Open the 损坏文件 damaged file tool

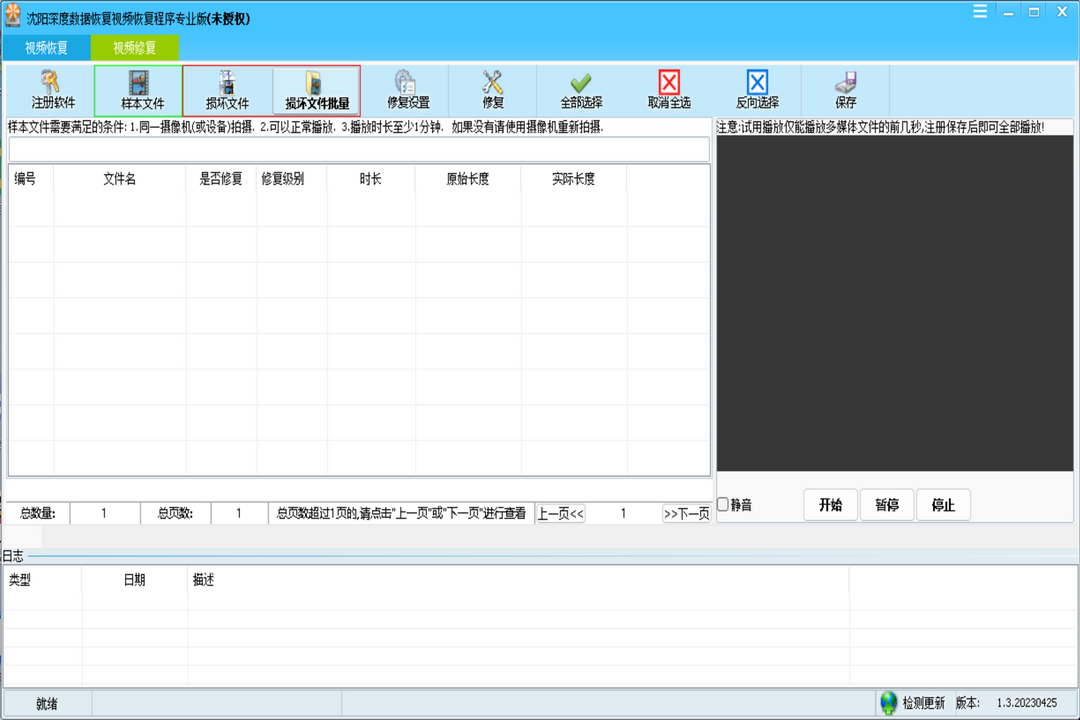227,89
